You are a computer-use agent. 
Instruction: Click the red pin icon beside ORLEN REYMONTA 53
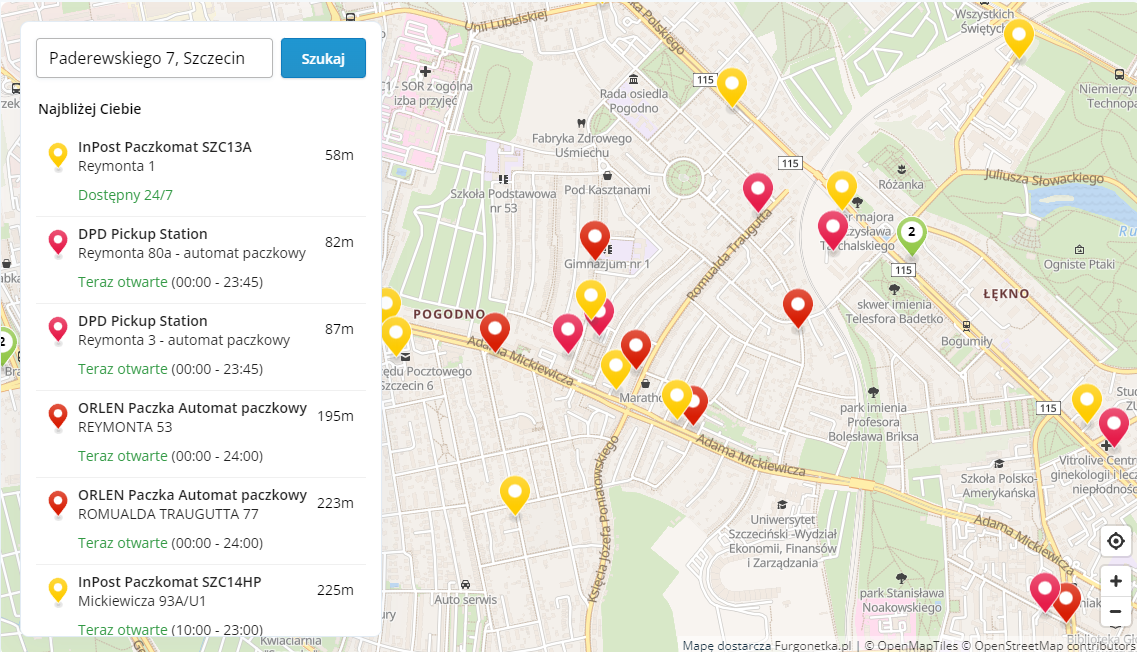[57, 416]
